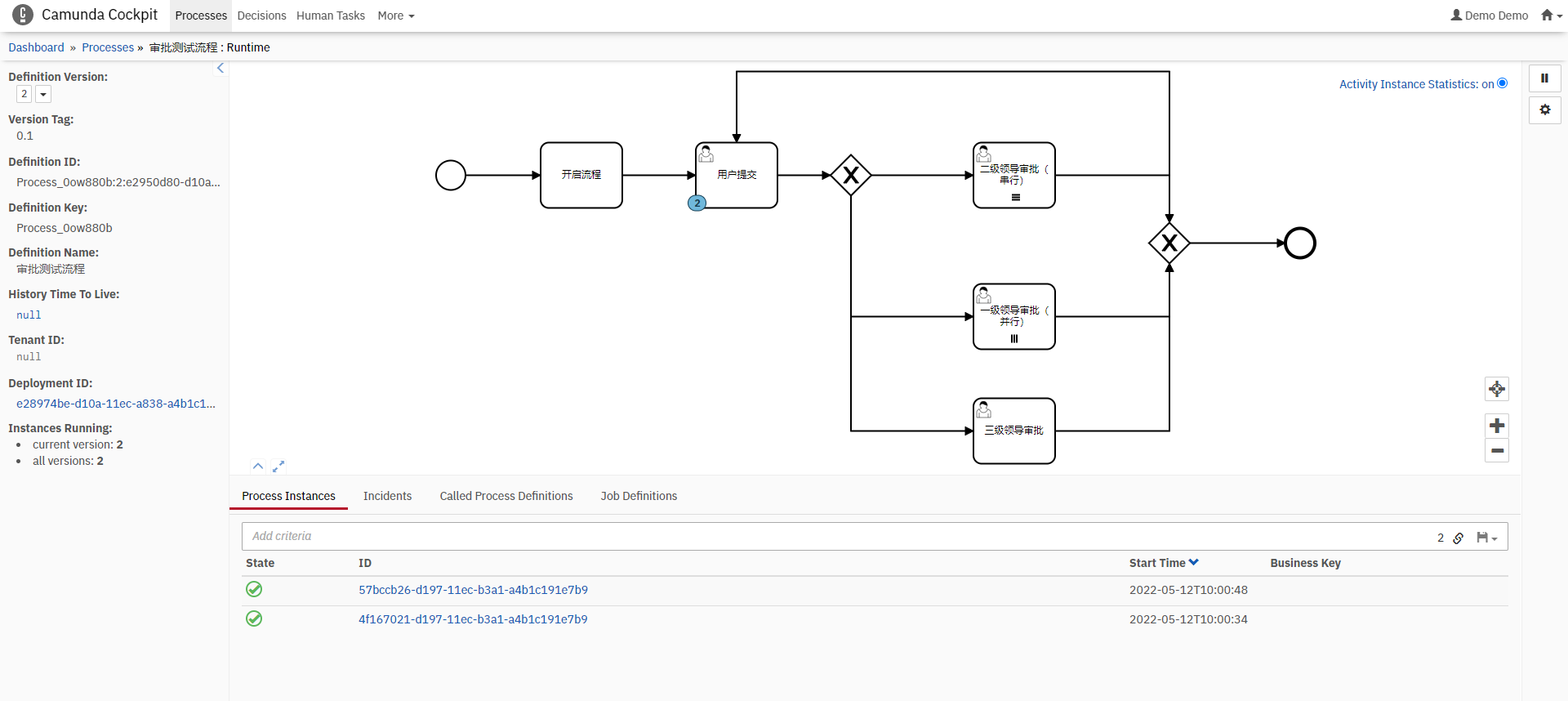Switch to the Job Definitions tab
This screenshot has width=1568, height=701.
click(x=639, y=496)
